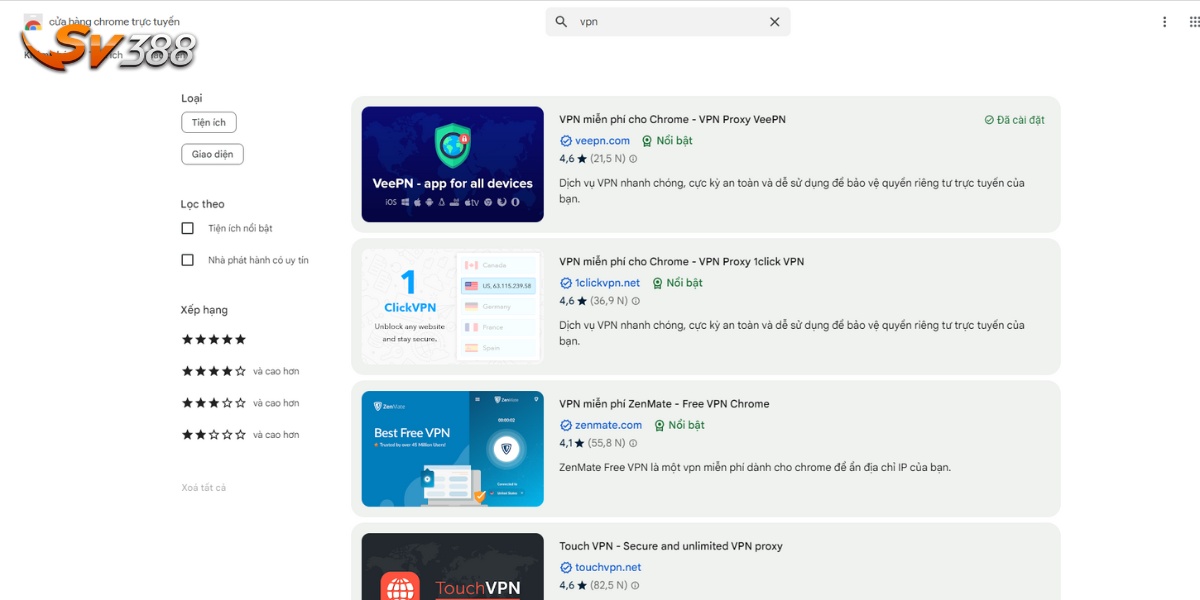Open Touch VPN Secure and unlimited title
The width and height of the screenshot is (1200, 600).
tap(671, 546)
